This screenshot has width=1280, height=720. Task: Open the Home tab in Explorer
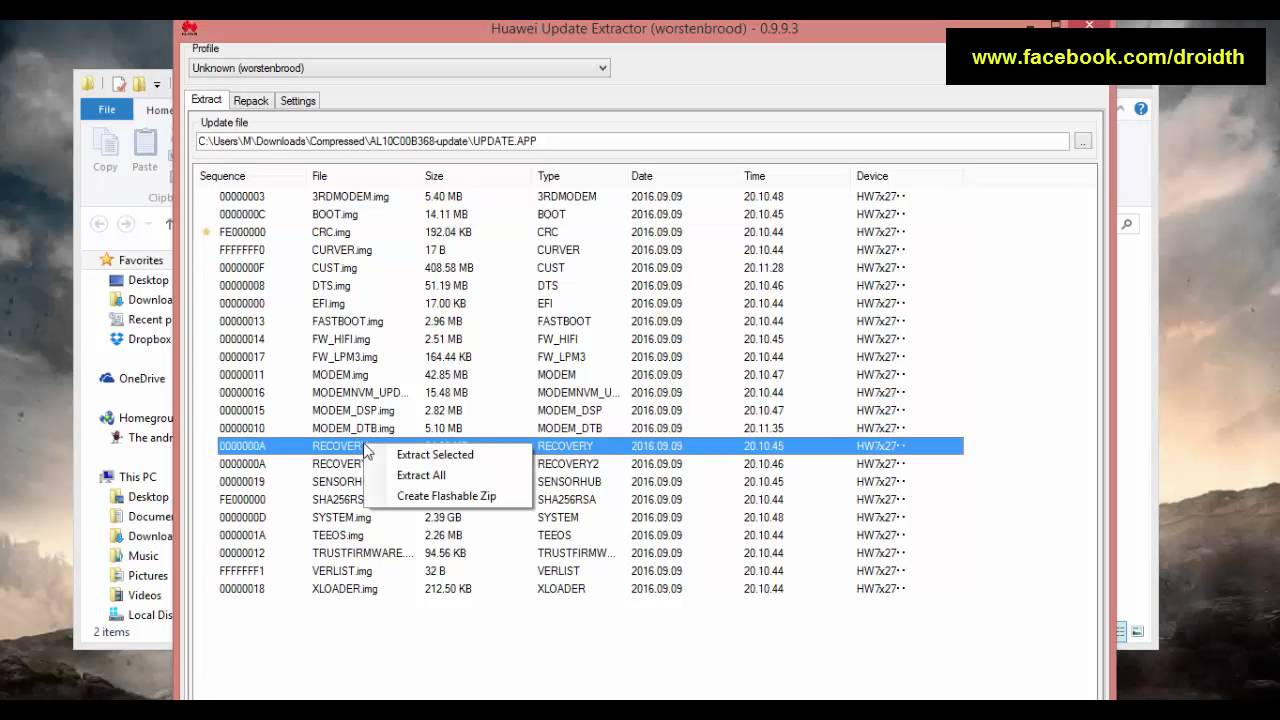159,110
